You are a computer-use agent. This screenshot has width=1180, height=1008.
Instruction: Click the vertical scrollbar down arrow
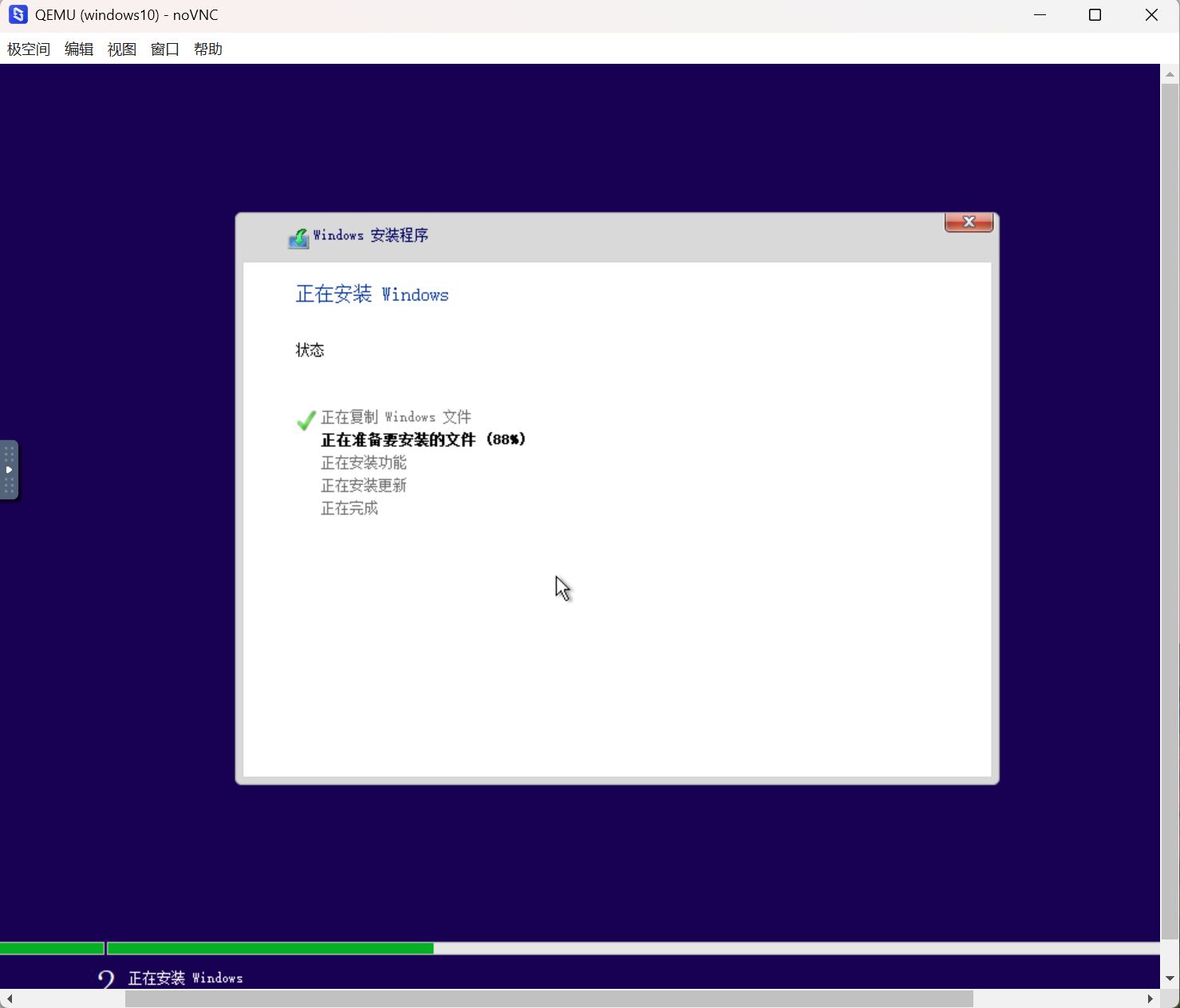(x=1170, y=978)
